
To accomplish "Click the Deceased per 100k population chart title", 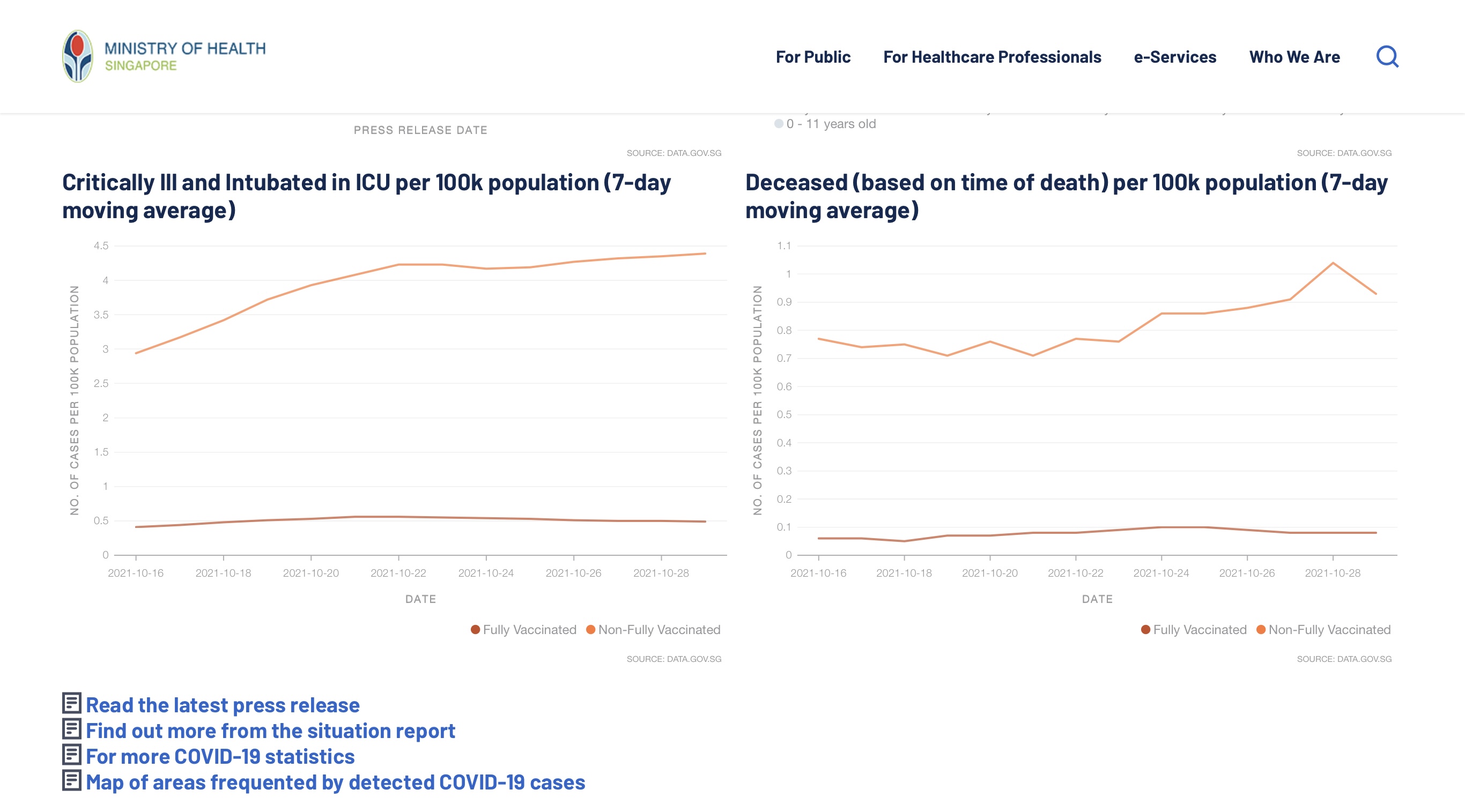I will [1067, 196].
